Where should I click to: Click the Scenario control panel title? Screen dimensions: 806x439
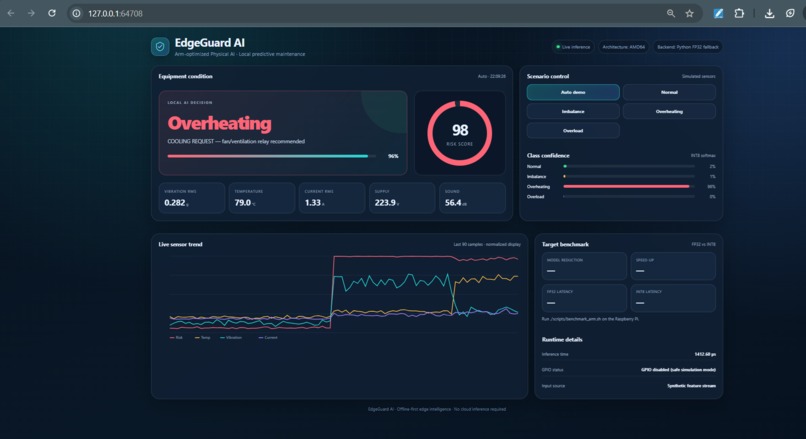(x=548, y=76)
